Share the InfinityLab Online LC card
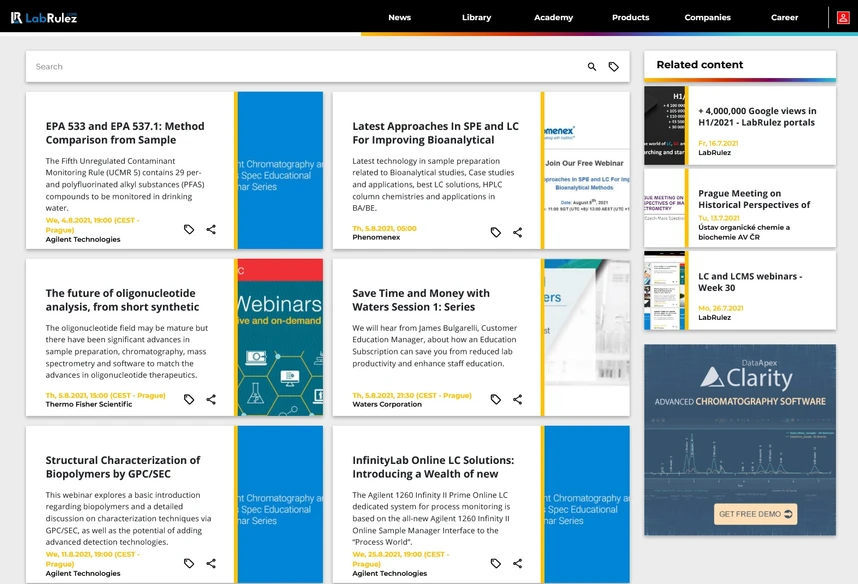 click(x=518, y=563)
